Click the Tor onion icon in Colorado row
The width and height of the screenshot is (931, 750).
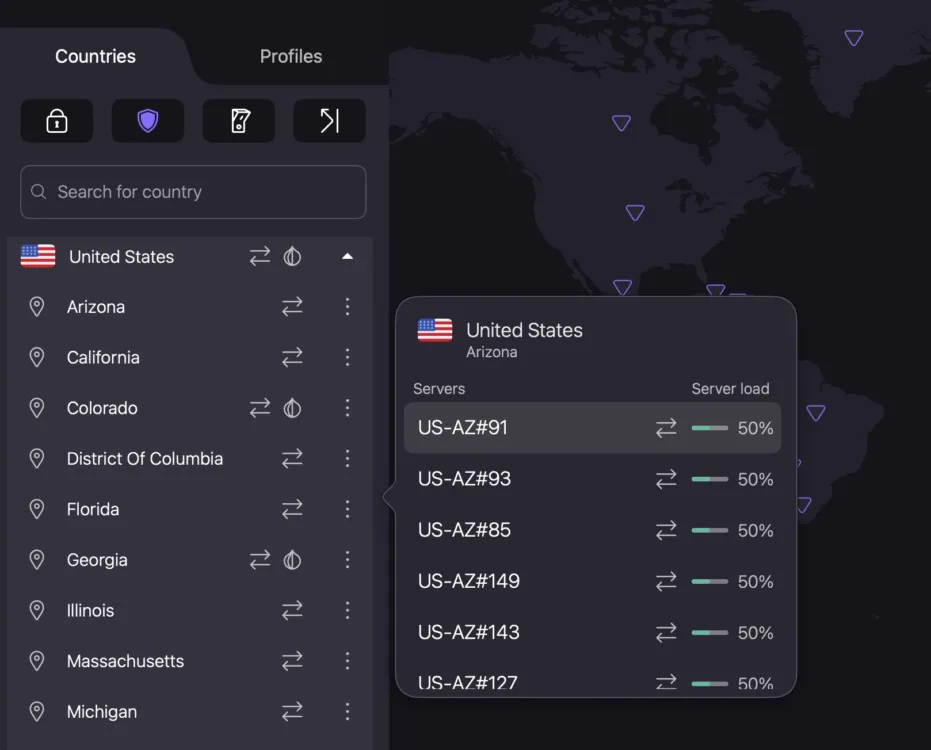click(292, 408)
